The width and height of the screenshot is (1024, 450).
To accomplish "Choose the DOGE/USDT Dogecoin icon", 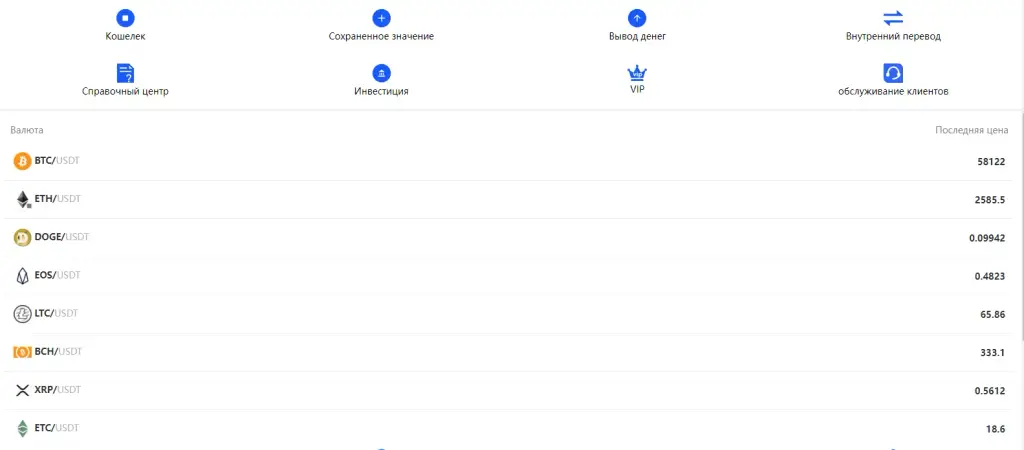I will [22, 238].
